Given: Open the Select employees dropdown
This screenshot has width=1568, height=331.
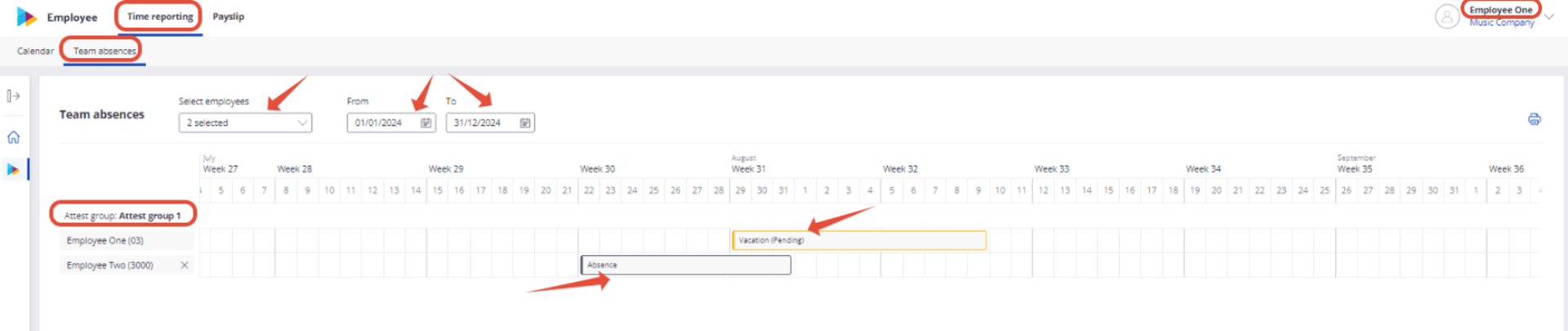Looking at the screenshot, I should pyautogui.click(x=245, y=123).
